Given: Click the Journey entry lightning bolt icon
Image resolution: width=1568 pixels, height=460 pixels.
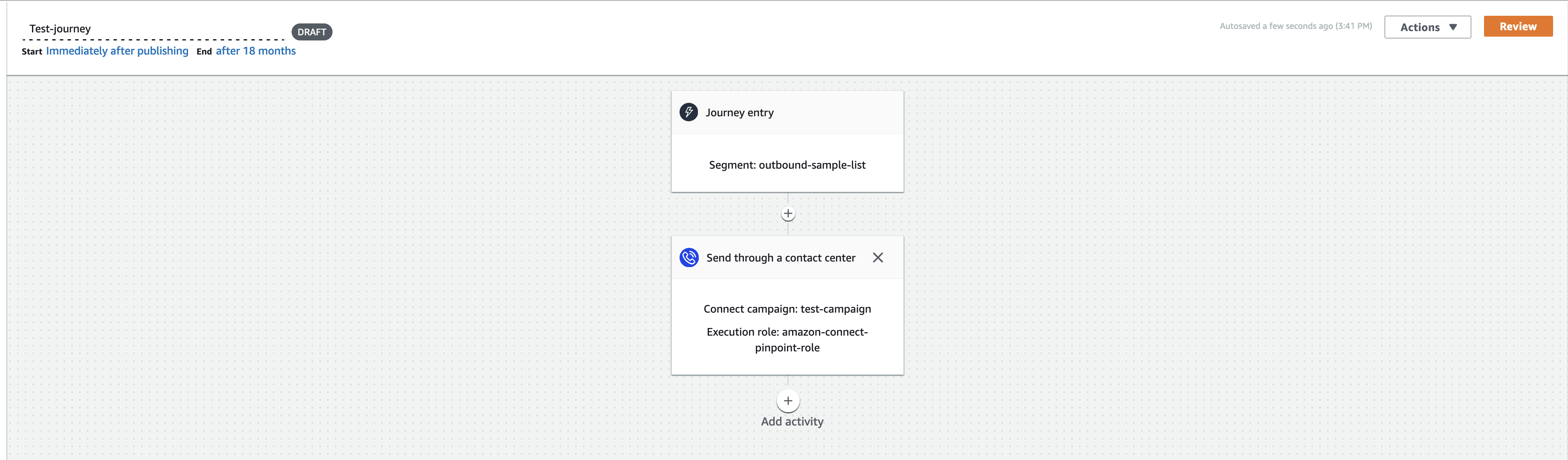Looking at the screenshot, I should pyautogui.click(x=689, y=112).
